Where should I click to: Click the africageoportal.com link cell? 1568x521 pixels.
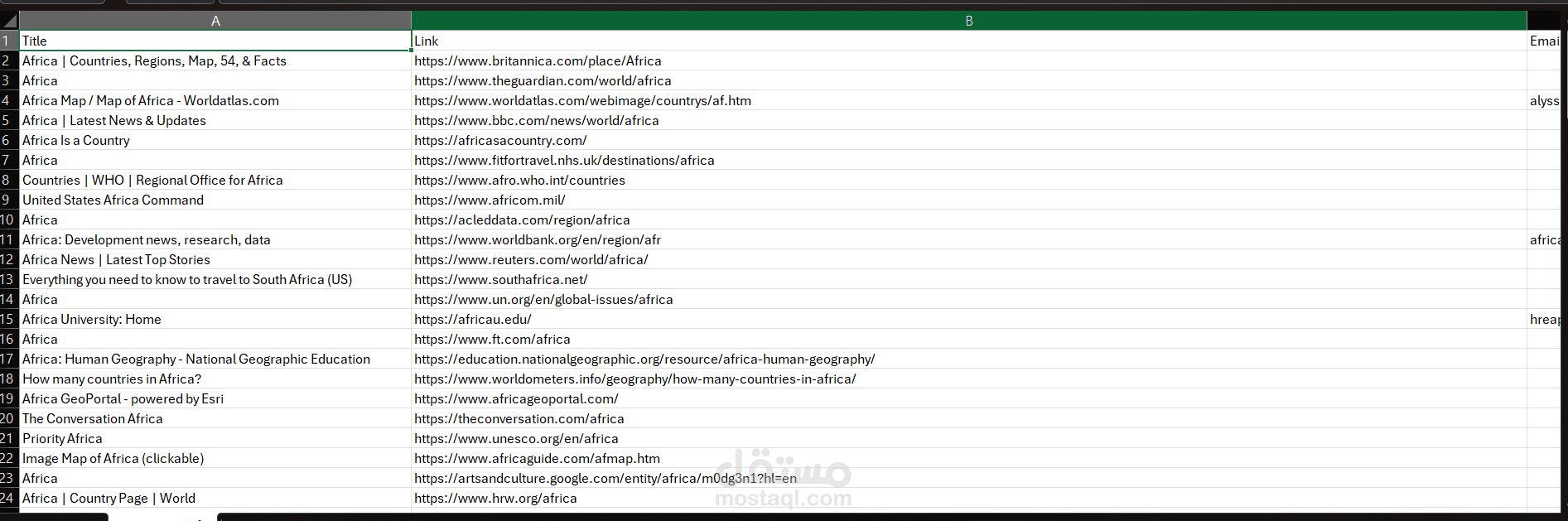point(969,398)
